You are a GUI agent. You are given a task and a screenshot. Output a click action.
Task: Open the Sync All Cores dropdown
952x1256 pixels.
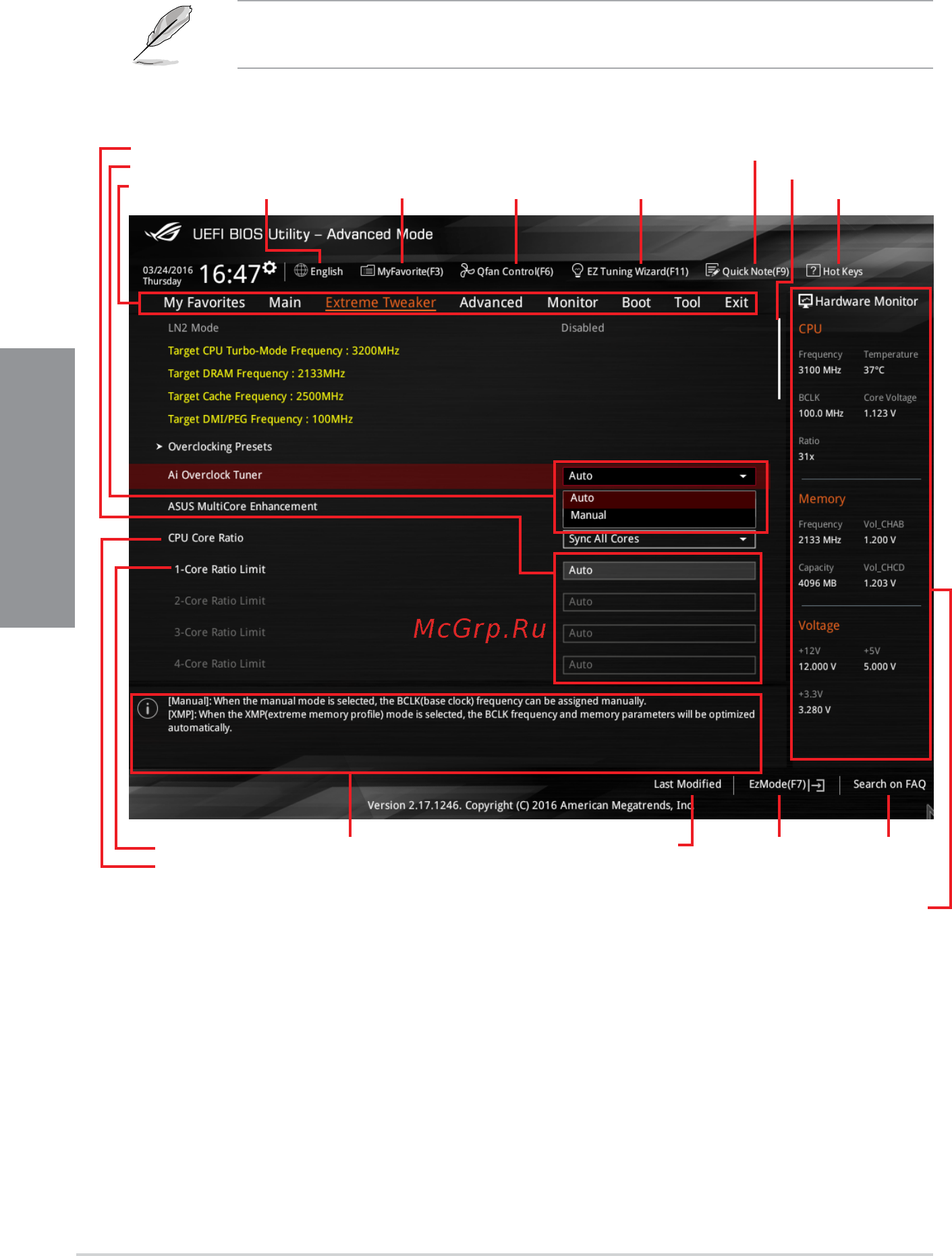[659, 539]
